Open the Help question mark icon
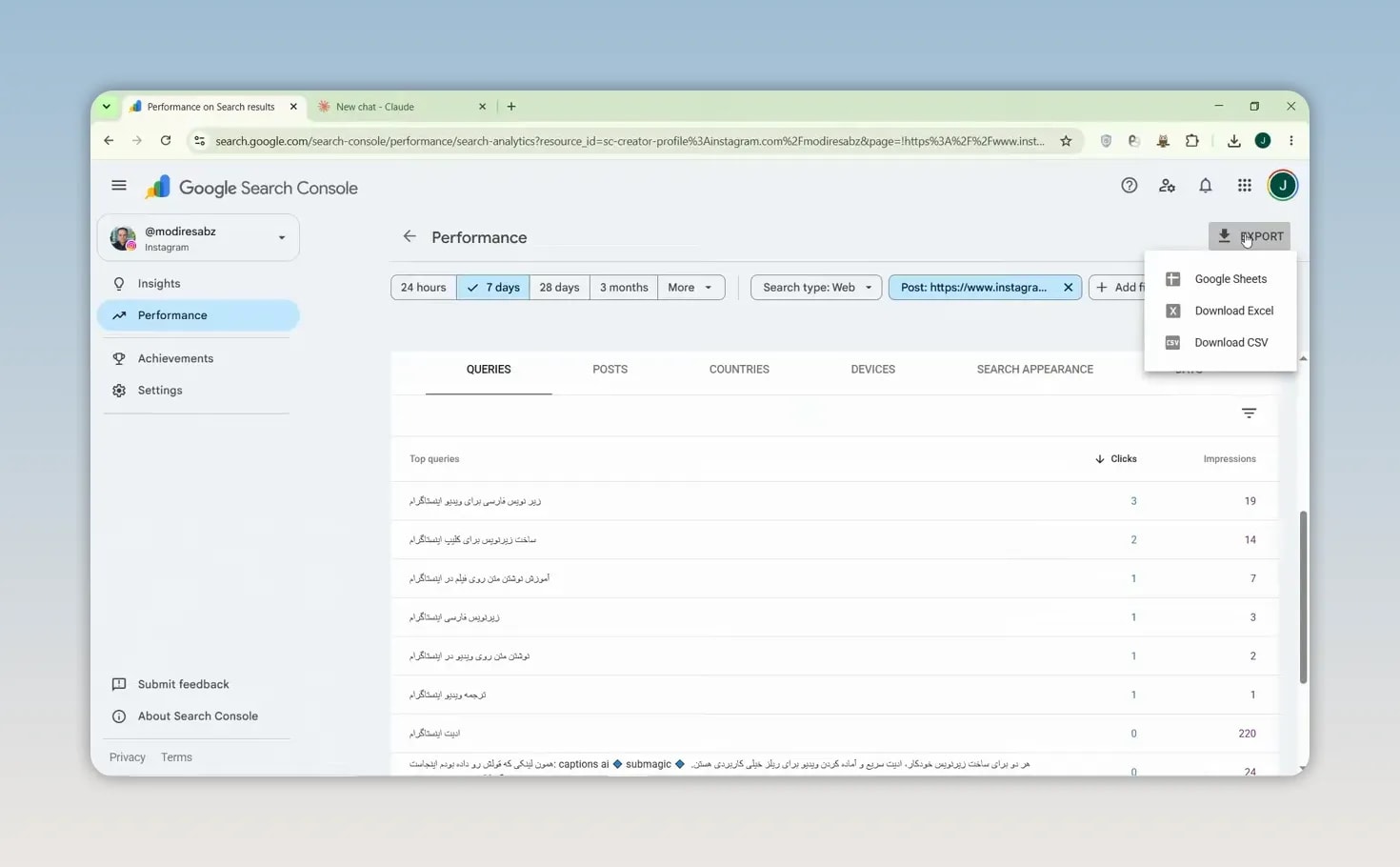The image size is (1400, 867). (1129, 186)
